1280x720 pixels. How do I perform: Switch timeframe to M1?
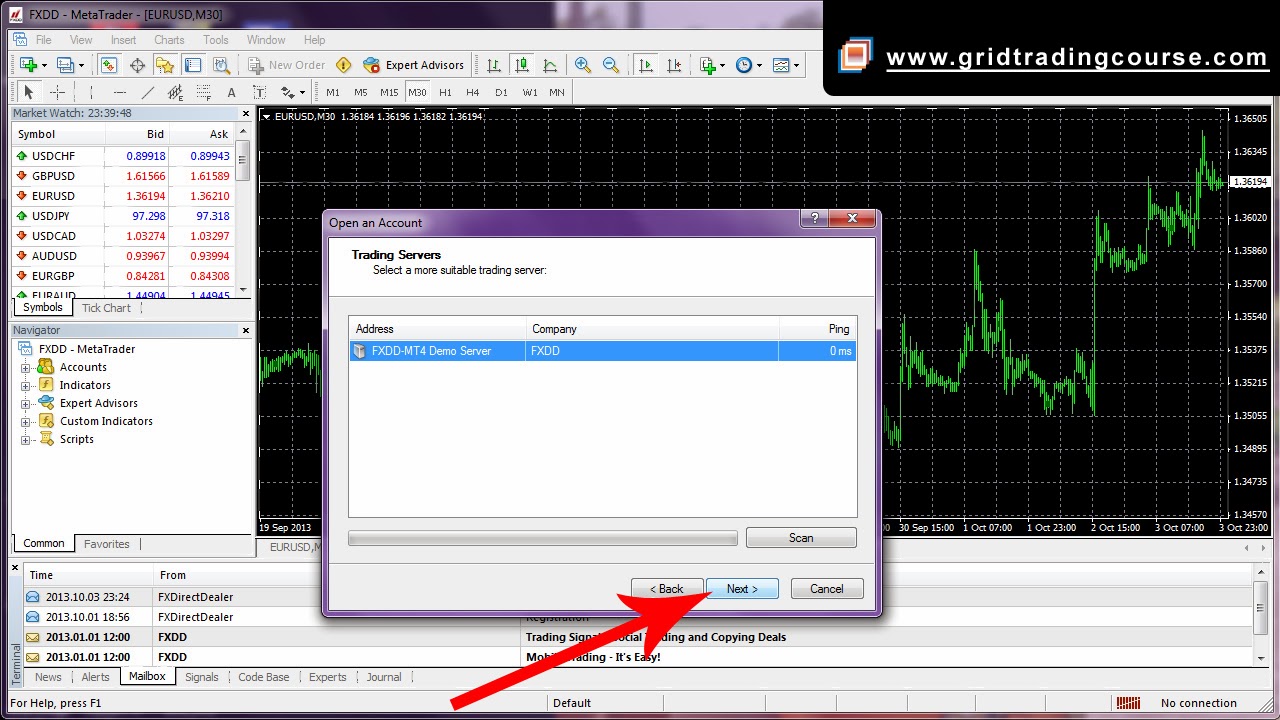coord(333,92)
